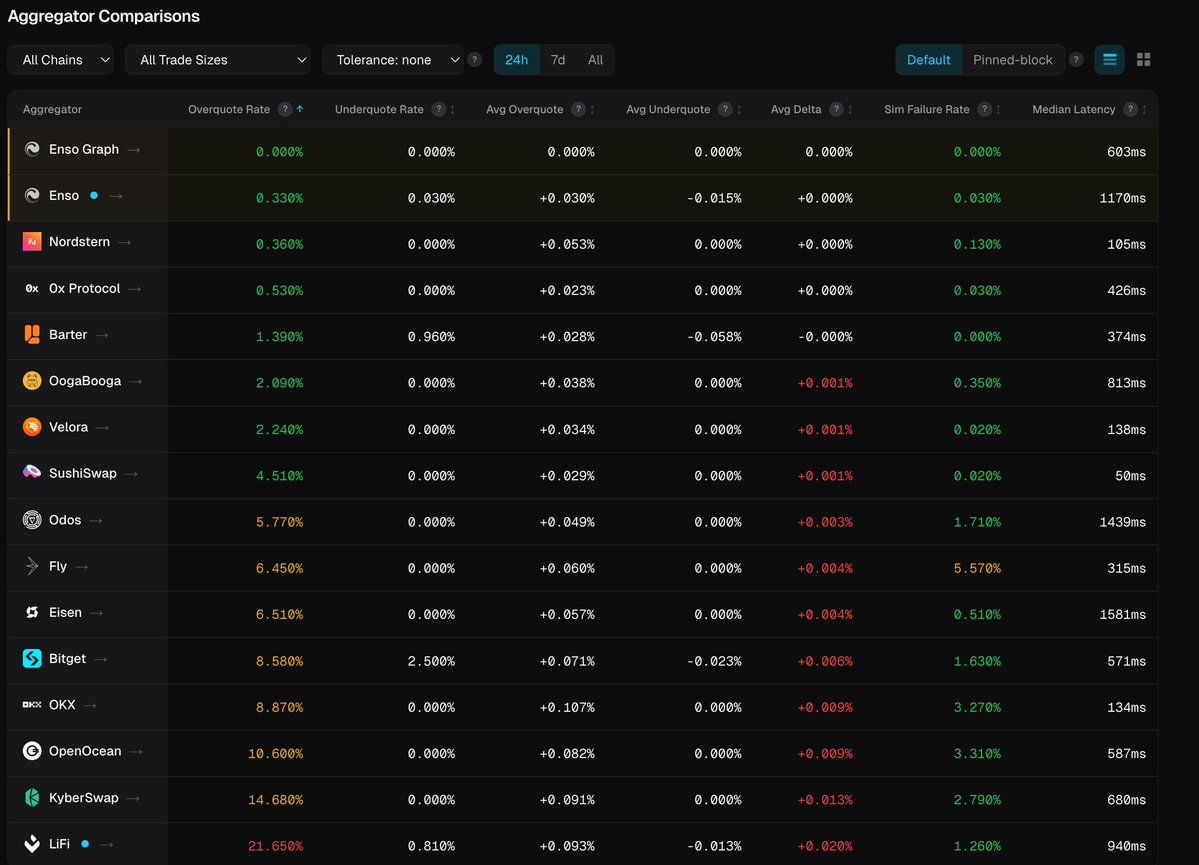
Task: Click the OogaBooga logo icon
Action: point(32,381)
